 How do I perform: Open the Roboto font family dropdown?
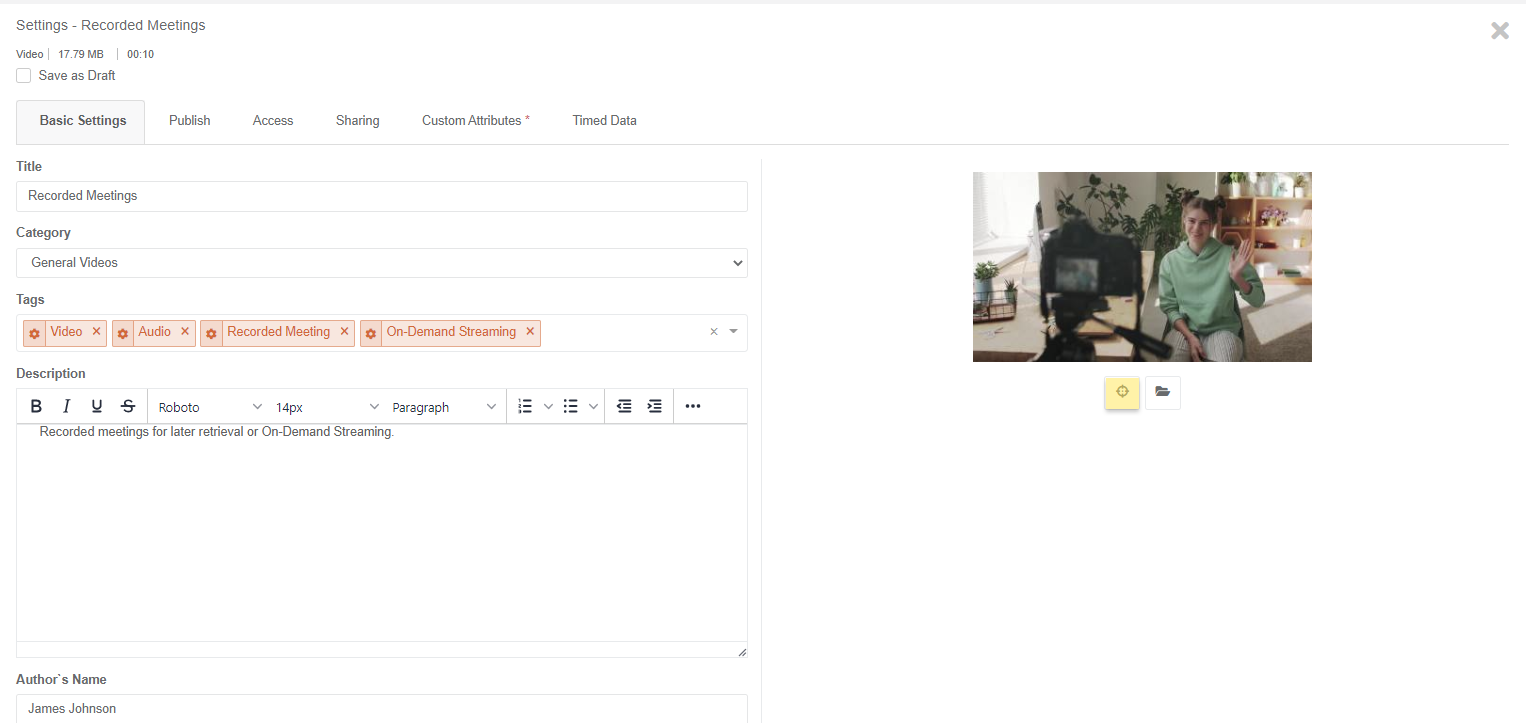coord(209,407)
